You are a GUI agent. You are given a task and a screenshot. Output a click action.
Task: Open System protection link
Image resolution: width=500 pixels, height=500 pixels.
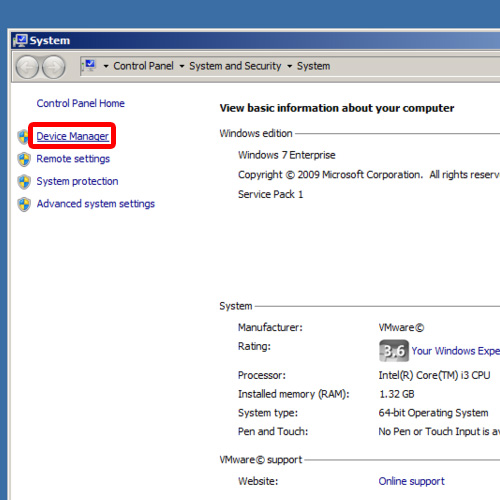tap(77, 181)
